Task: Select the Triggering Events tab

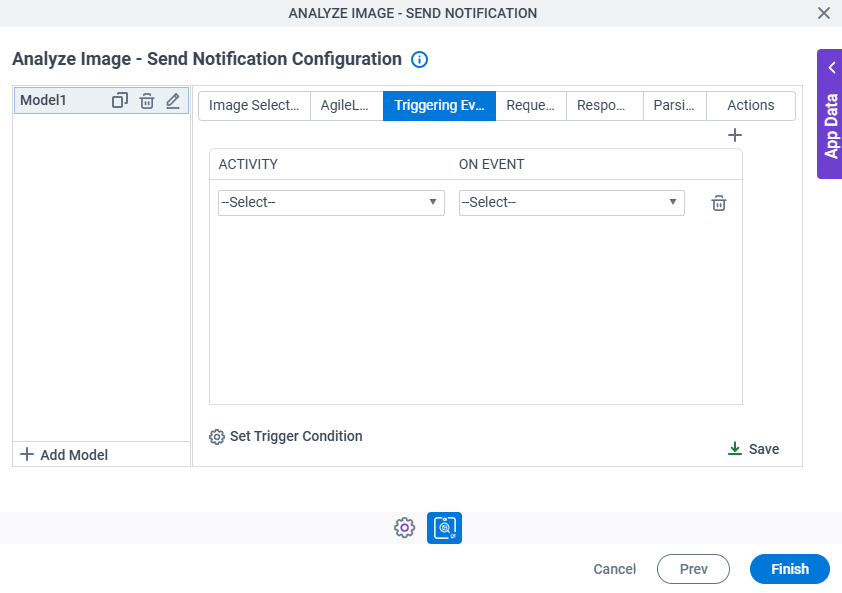Action: tap(439, 105)
